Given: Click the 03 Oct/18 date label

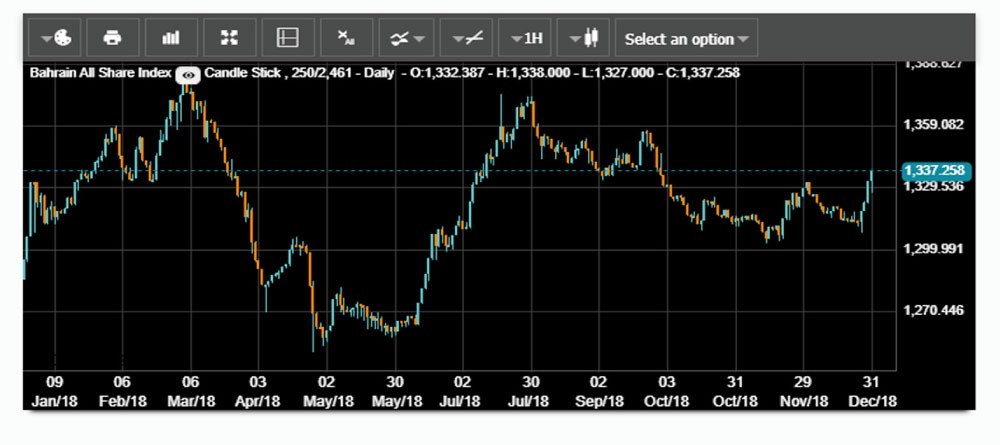Looking at the screenshot, I should pyautogui.click(x=666, y=391).
